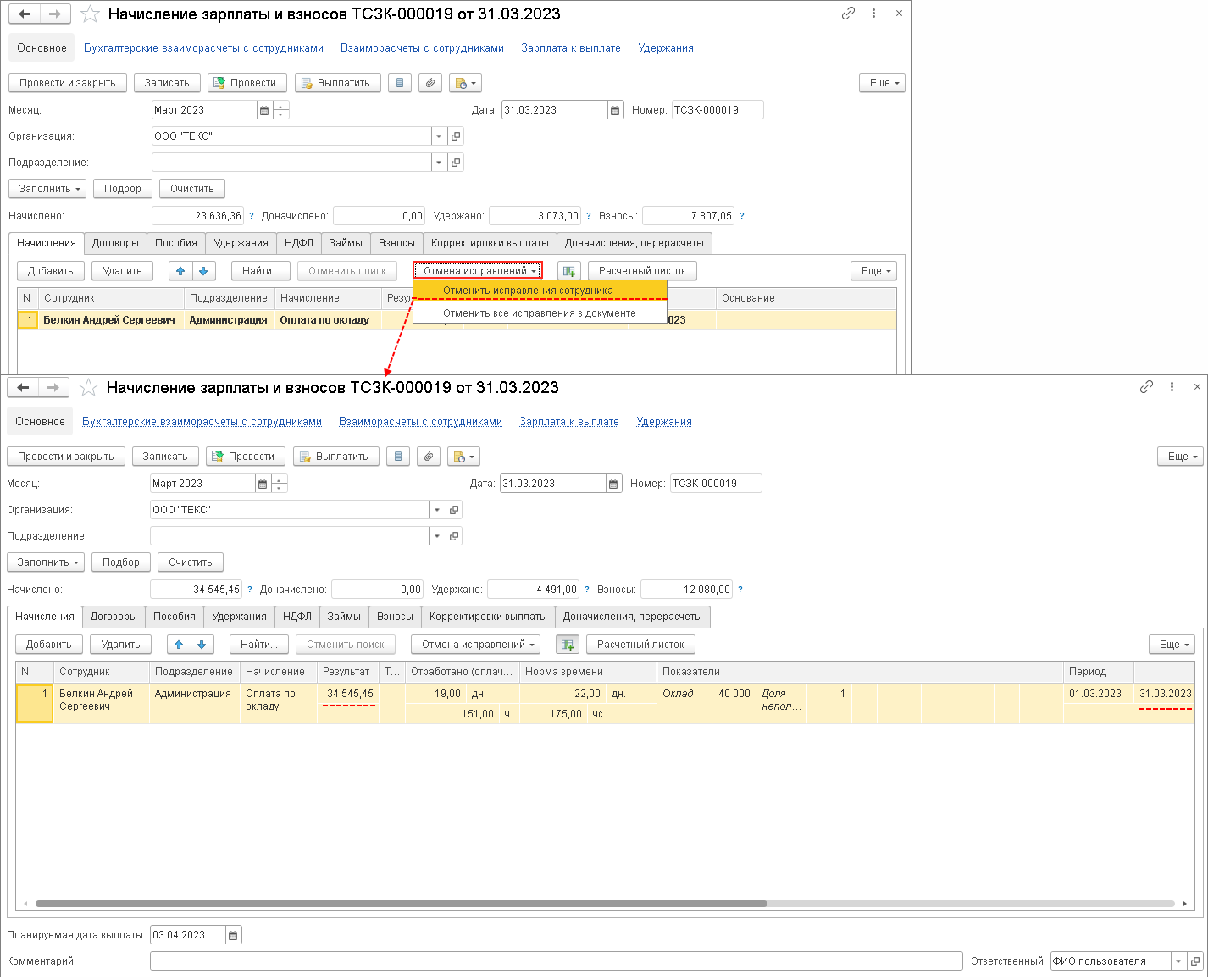Click the paperclip attachments icon in the lower toolbar
Screen dimensions: 1208x980
(x=429, y=457)
